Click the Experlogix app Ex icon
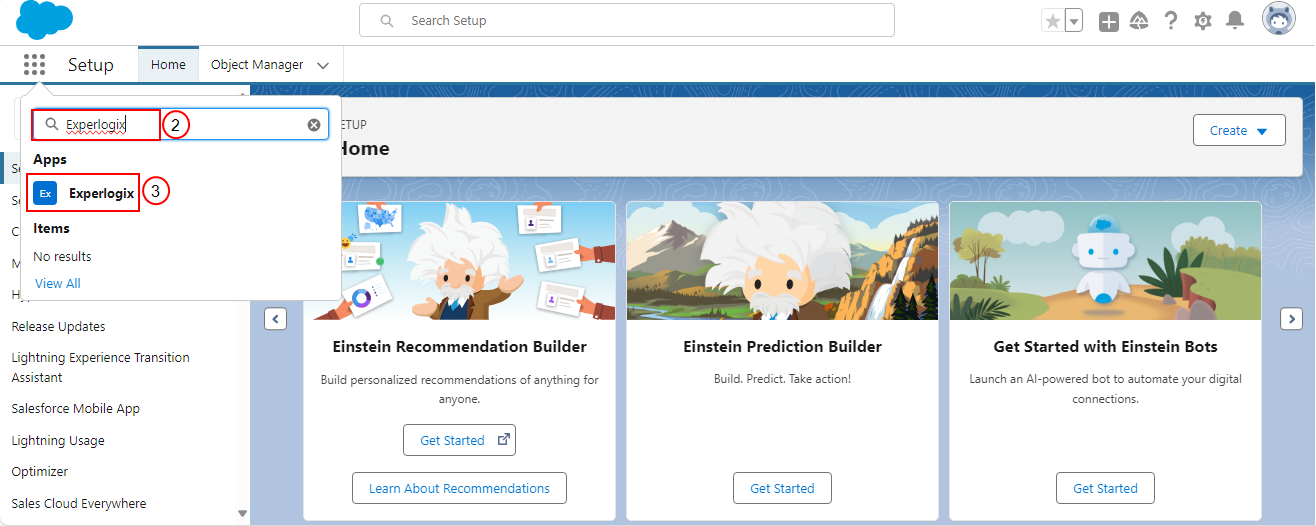The image size is (1316, 526). tap(45, 193)
